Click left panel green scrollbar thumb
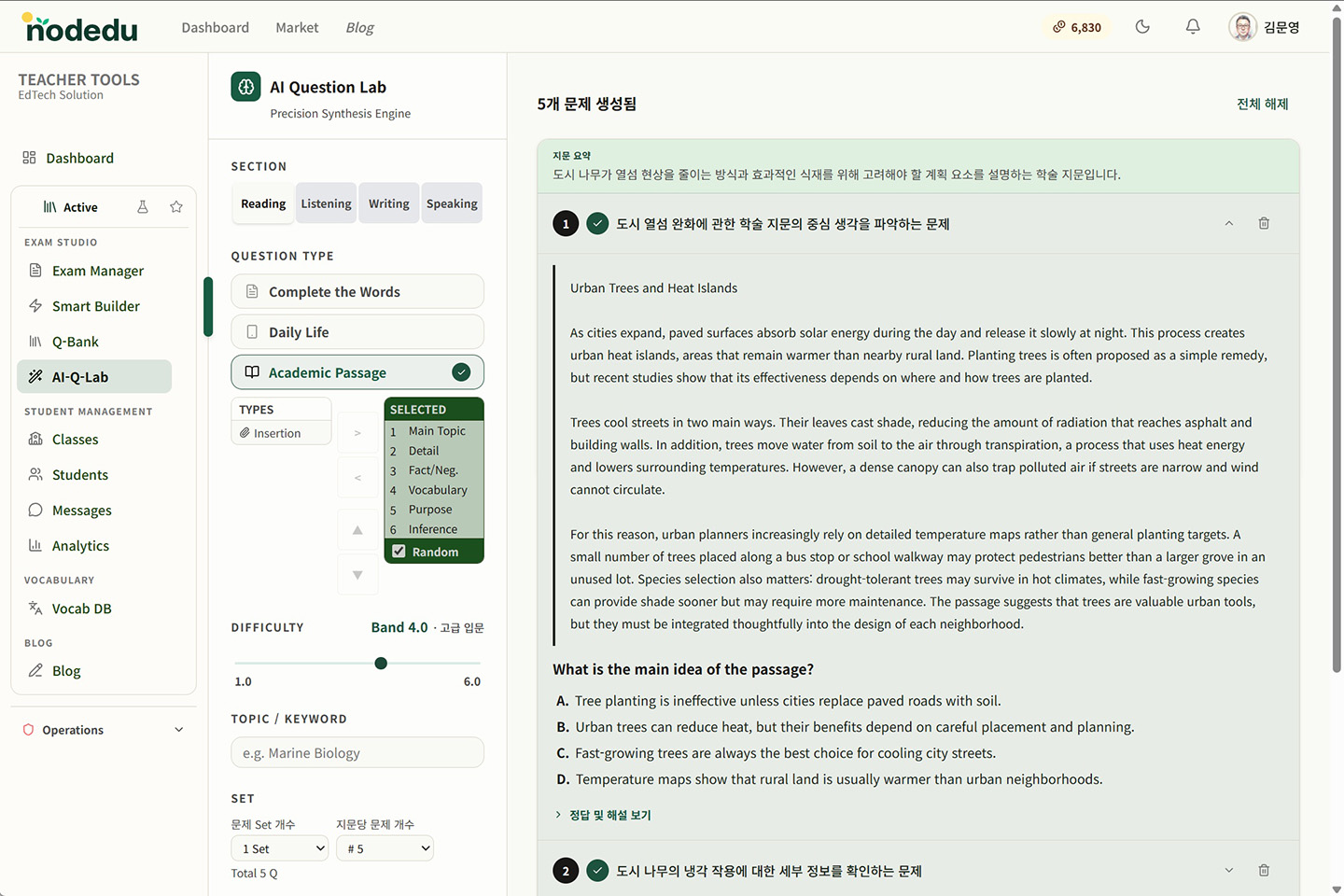 click(x=208, y=306)
